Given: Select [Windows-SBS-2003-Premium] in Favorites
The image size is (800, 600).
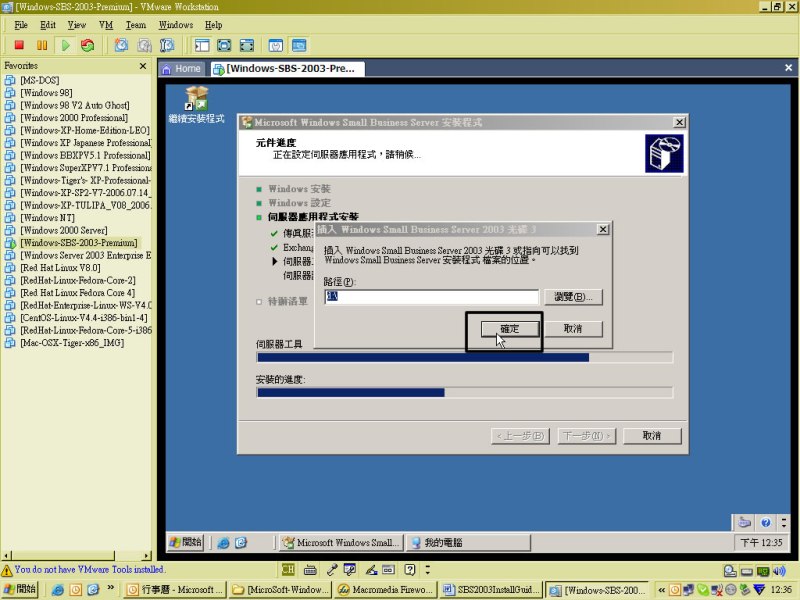Looking at the screenshot, I should (79, 243).
